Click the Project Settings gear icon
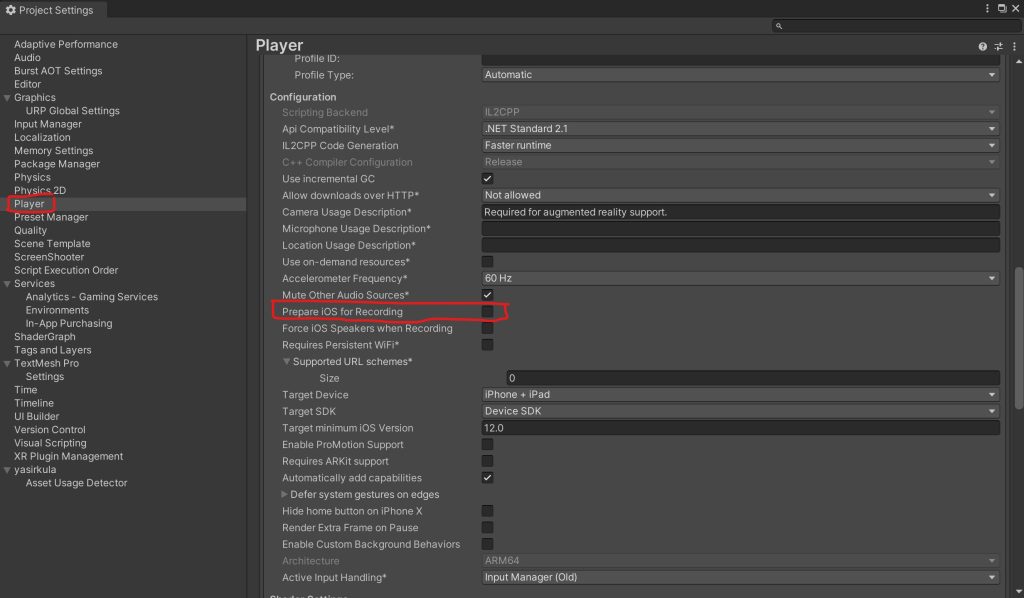This screenshot has width=1024, height=598. pos(10,10)
